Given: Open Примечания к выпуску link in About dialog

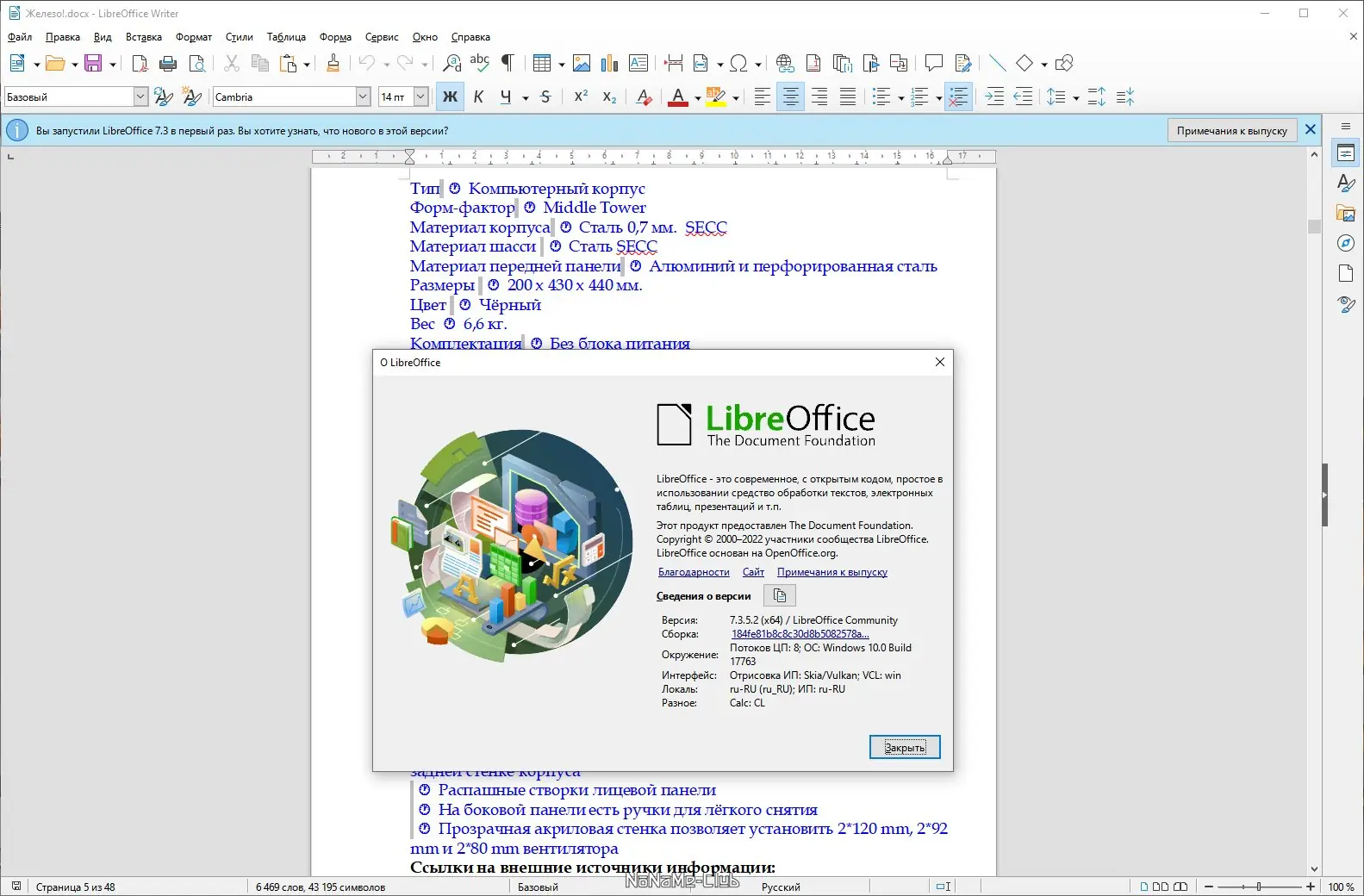Looking at the screenshot, I should [x=832, y=572].
